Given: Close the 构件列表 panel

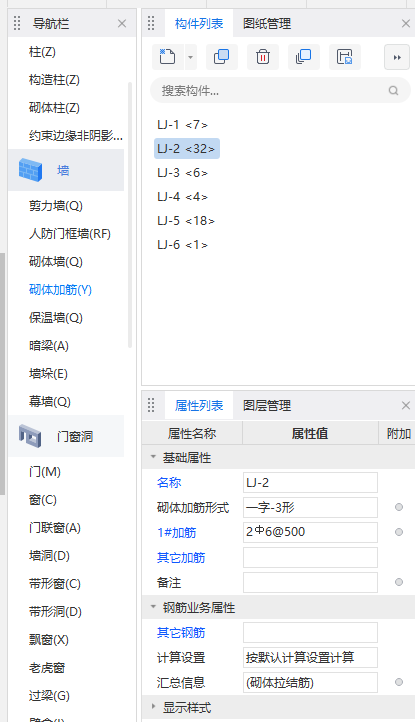Looking at the screenshot, I should (406, 23).
